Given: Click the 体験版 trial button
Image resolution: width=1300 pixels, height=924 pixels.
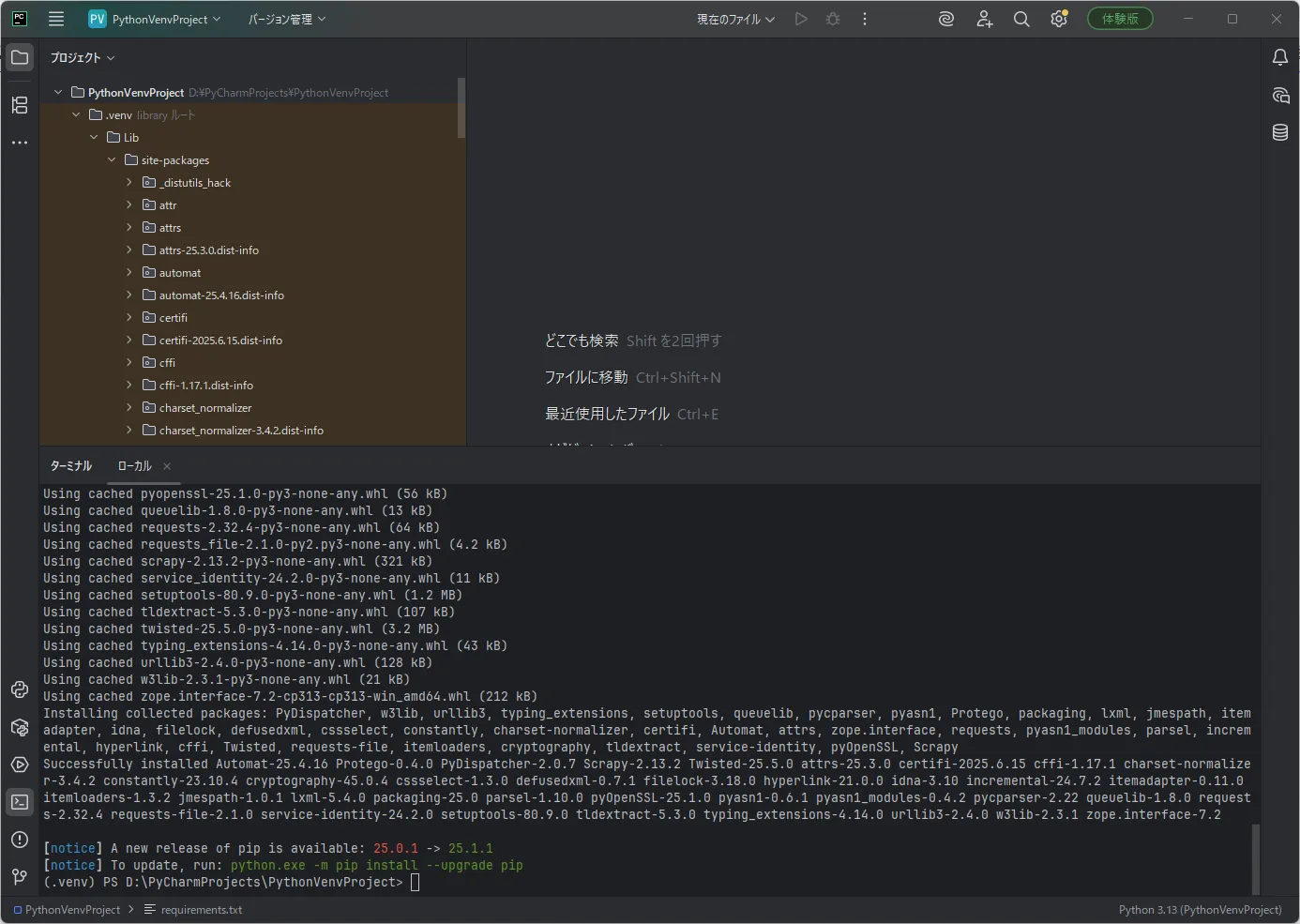Looking at the screenshot, I should [1120, 19].
